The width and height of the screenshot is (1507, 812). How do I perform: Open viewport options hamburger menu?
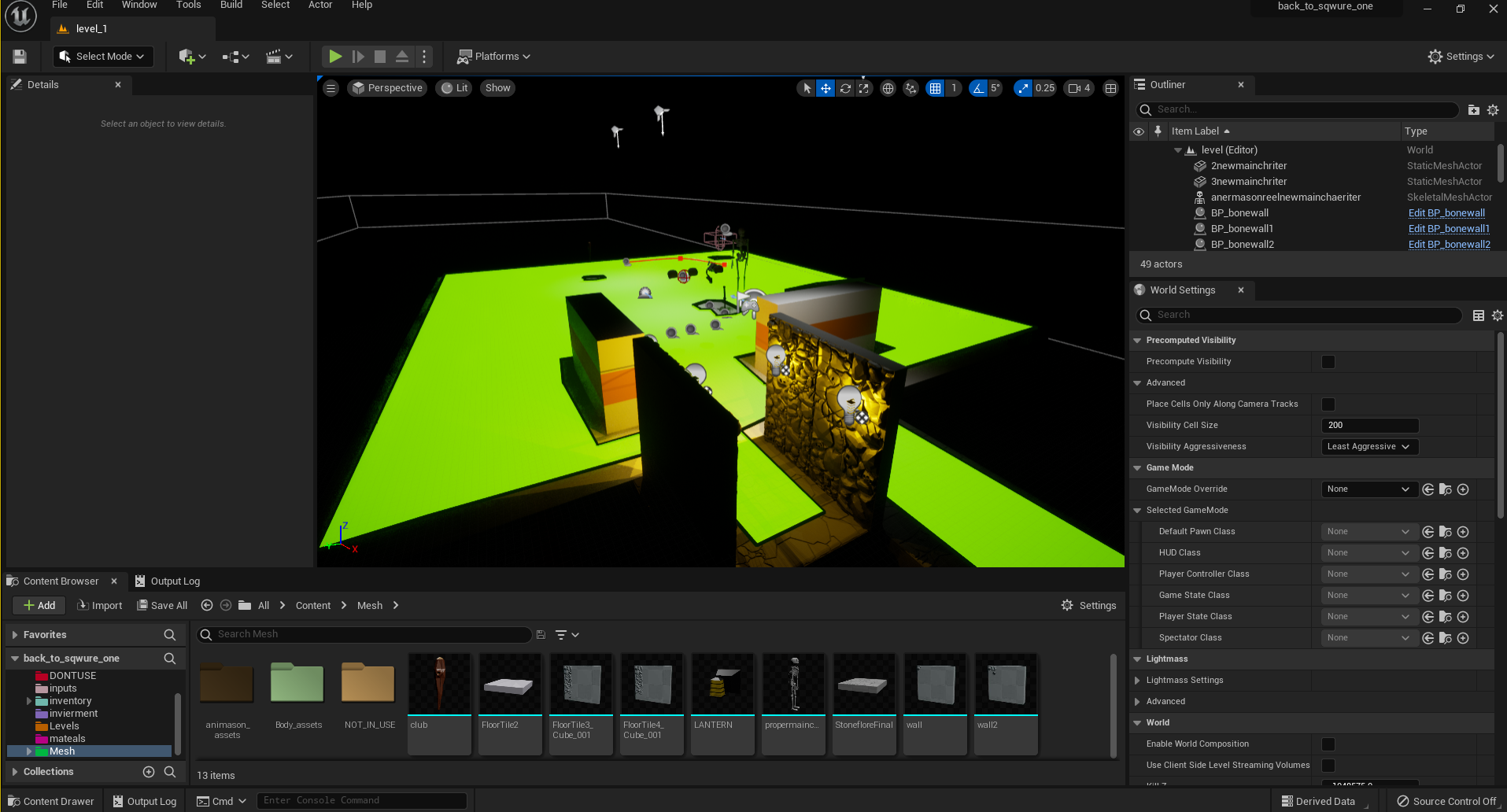[331, 88]
